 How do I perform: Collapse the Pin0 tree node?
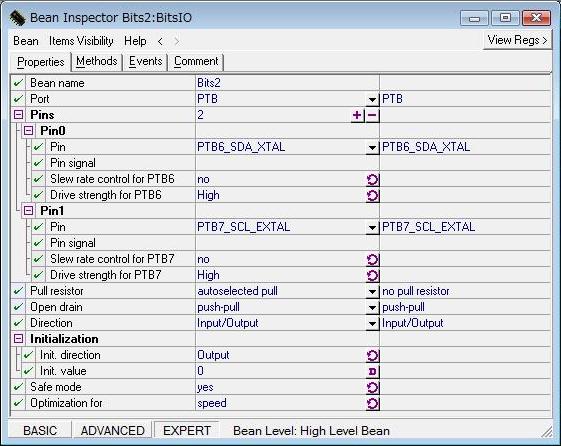click(29, 131)
